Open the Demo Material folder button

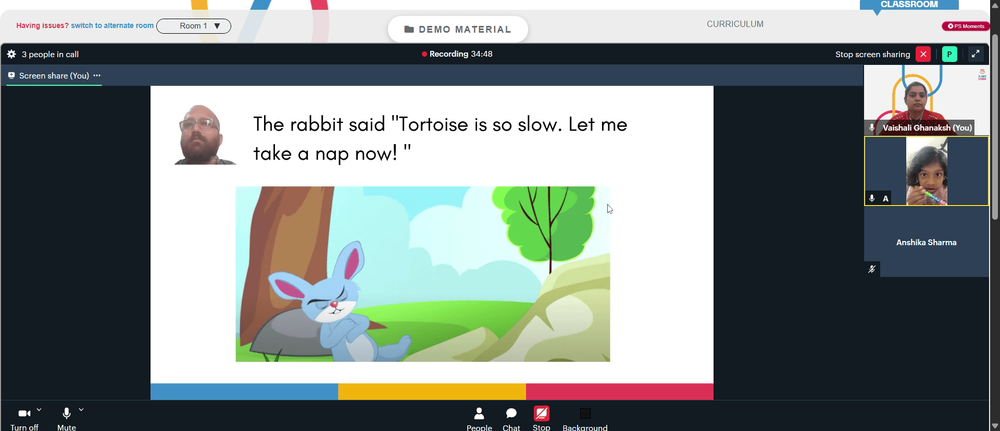458,29
